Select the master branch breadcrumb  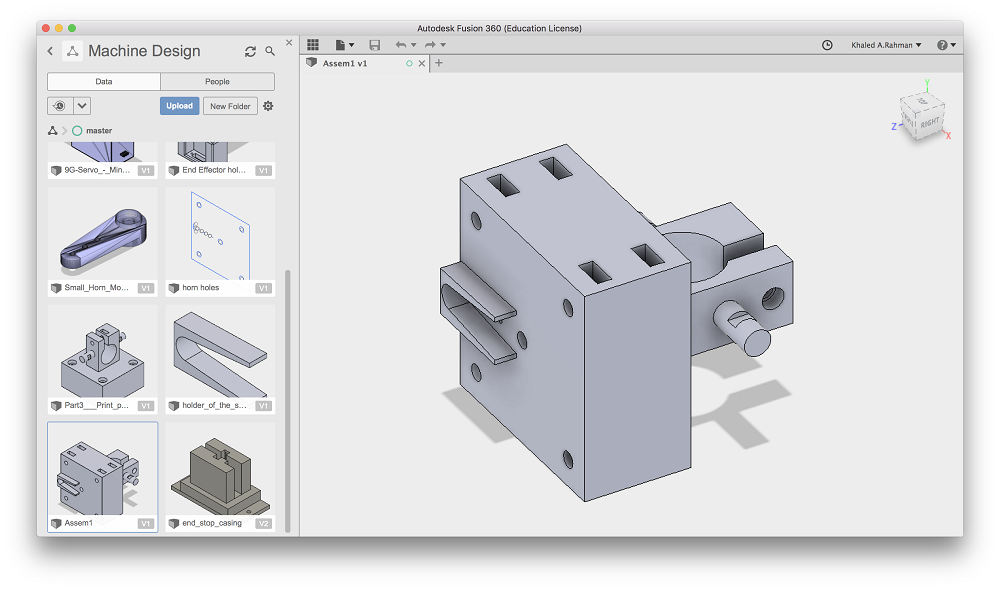(x=92, y=131)
